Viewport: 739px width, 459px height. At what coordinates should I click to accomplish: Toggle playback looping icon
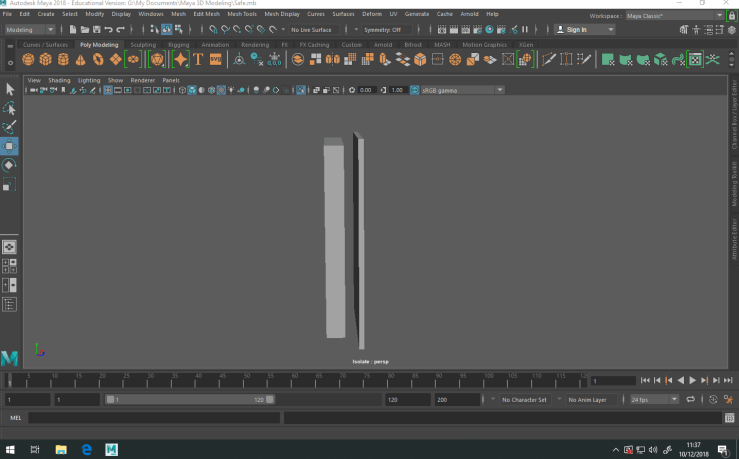[x=690, y=399]
